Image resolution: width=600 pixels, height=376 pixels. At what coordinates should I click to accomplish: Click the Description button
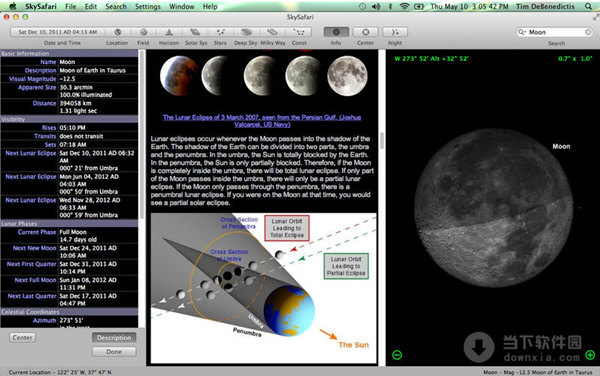click(114, 338)
